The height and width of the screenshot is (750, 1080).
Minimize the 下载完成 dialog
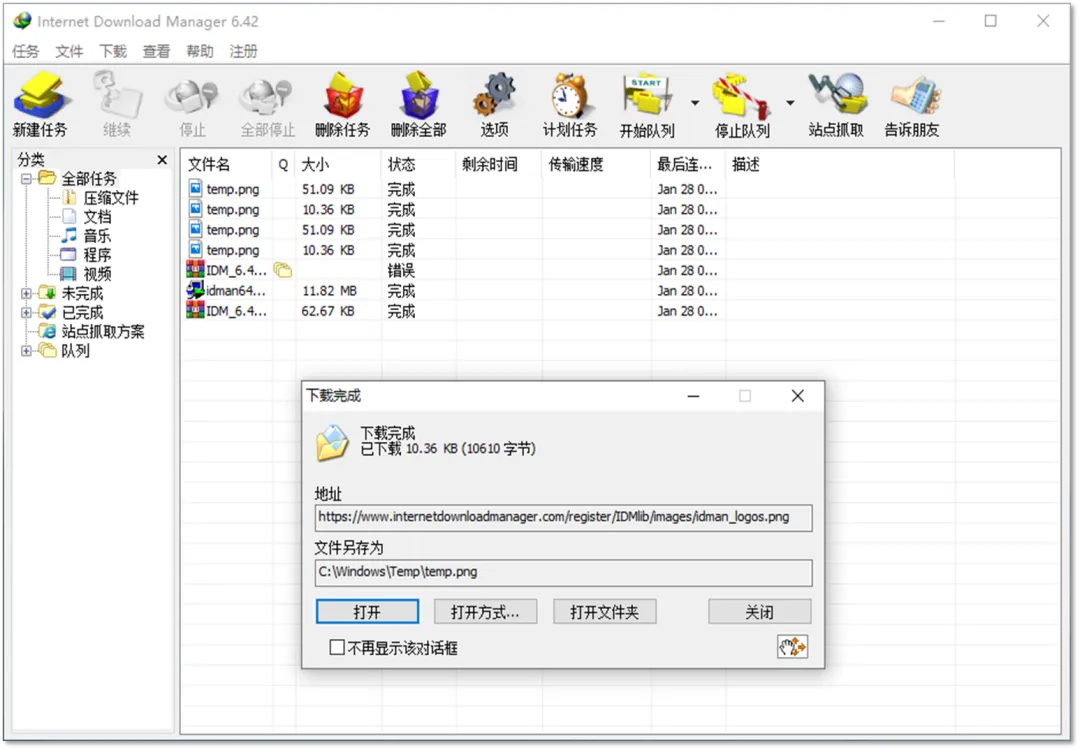pyautogui.click(x=694, y=396)
